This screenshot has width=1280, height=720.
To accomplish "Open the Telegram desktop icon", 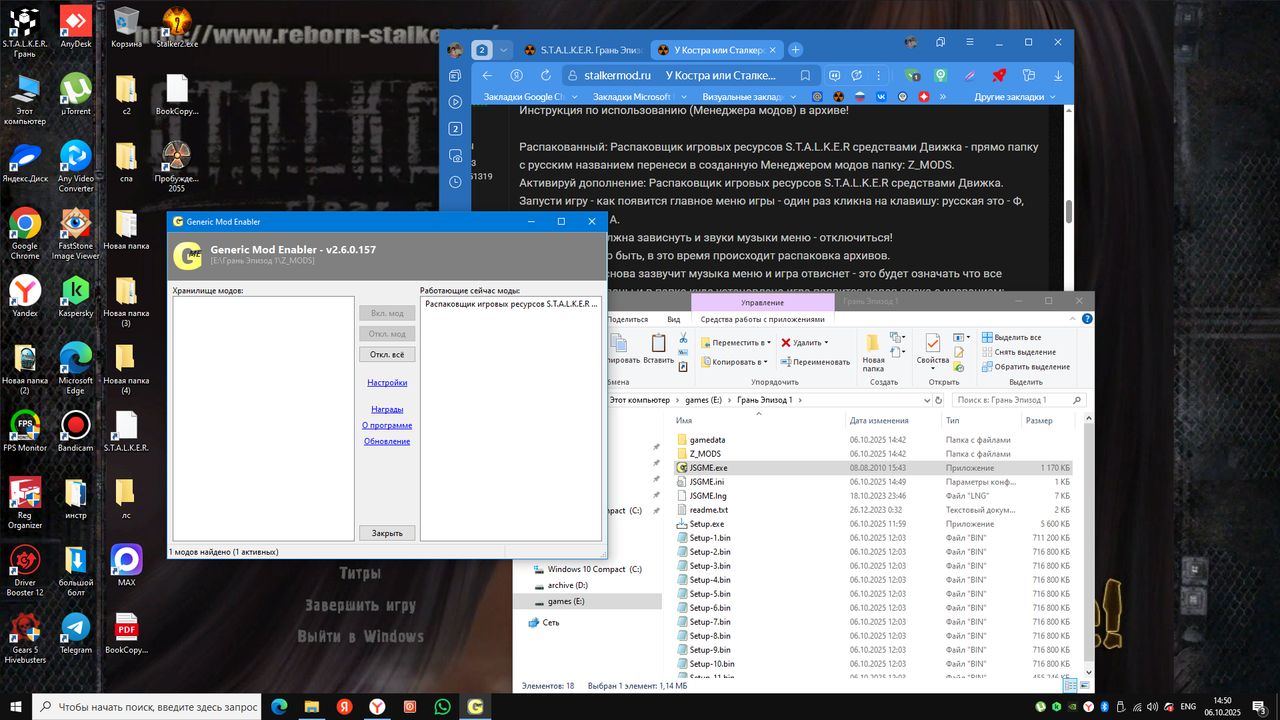I will 75,634.
